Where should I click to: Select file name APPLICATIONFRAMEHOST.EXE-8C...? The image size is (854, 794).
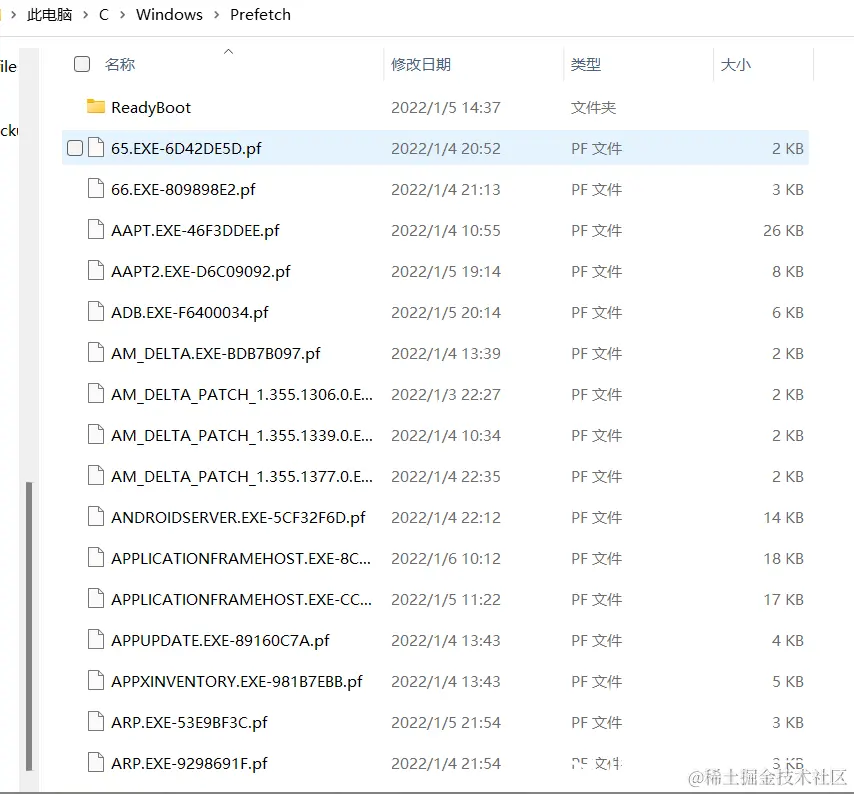pos(241,558)
